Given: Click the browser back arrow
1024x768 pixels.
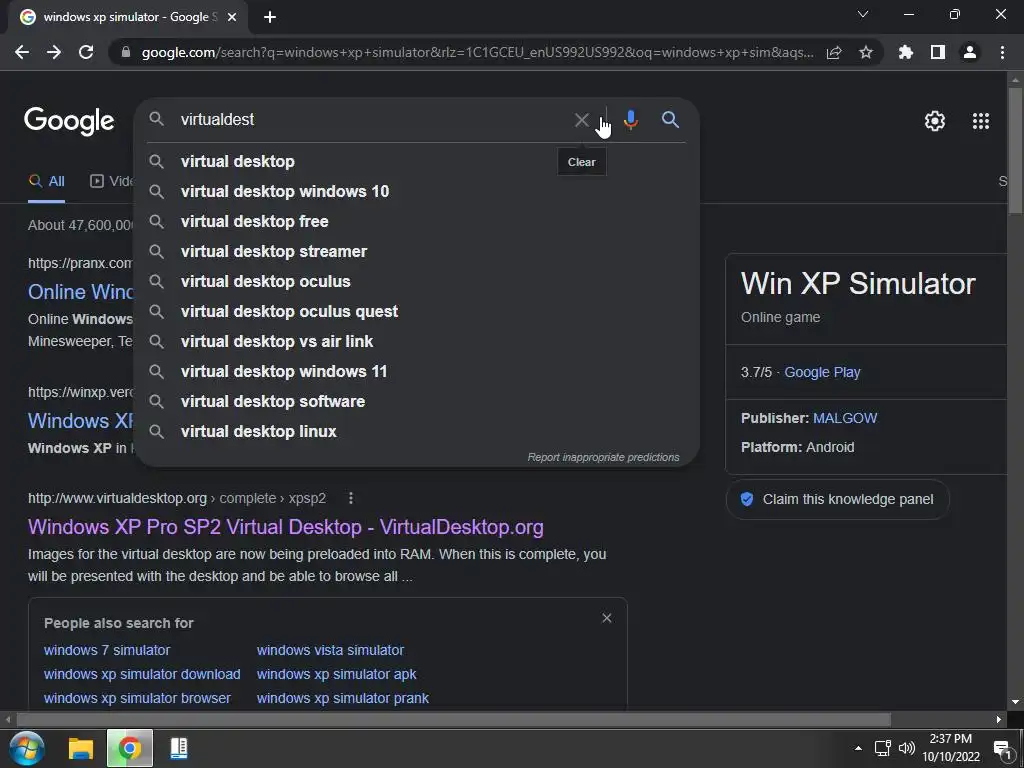Looking at the screenshot, I should click(22, 52).
